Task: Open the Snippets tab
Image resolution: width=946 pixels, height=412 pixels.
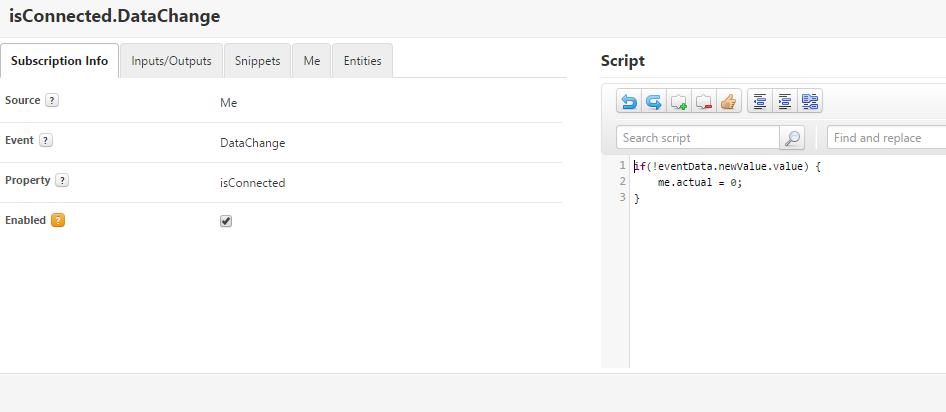Action: (x=257, y=61)
